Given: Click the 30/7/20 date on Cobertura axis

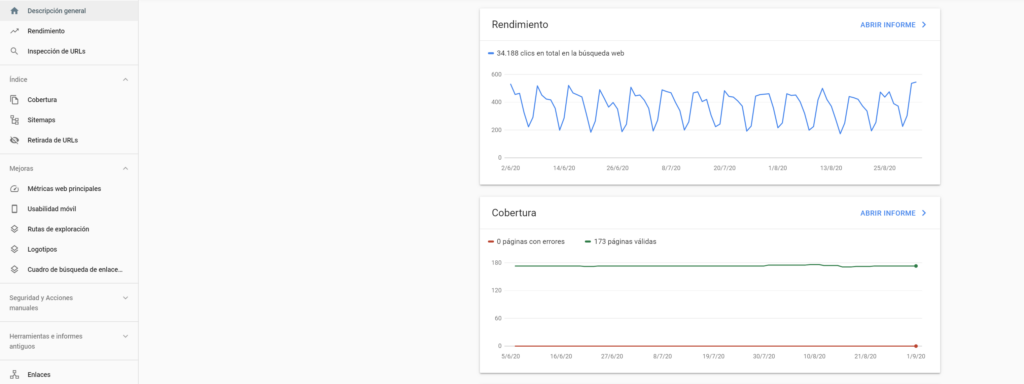Looking at the screenshot, I should point(763,357).
